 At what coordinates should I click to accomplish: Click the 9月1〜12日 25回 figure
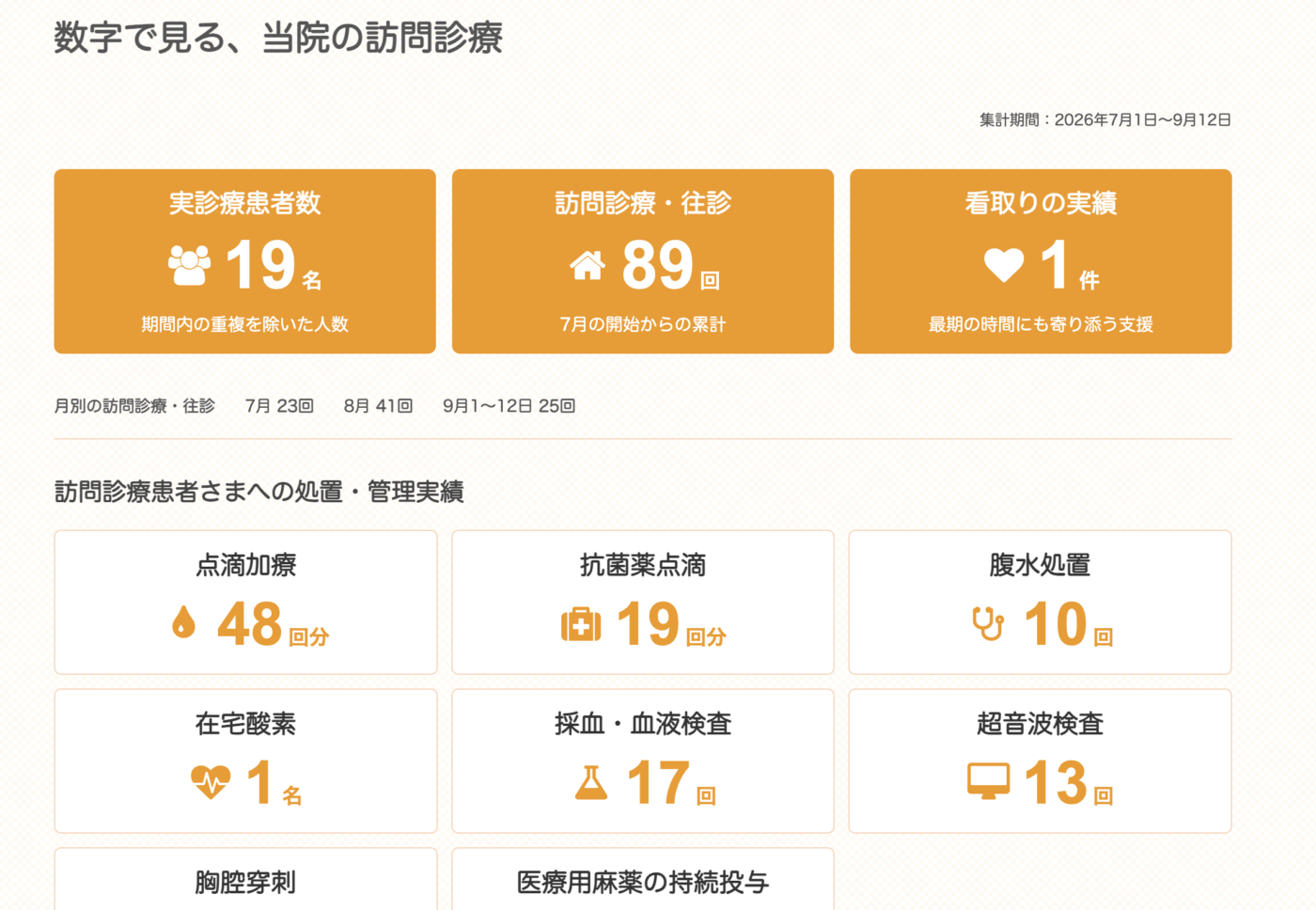point(509,406)
